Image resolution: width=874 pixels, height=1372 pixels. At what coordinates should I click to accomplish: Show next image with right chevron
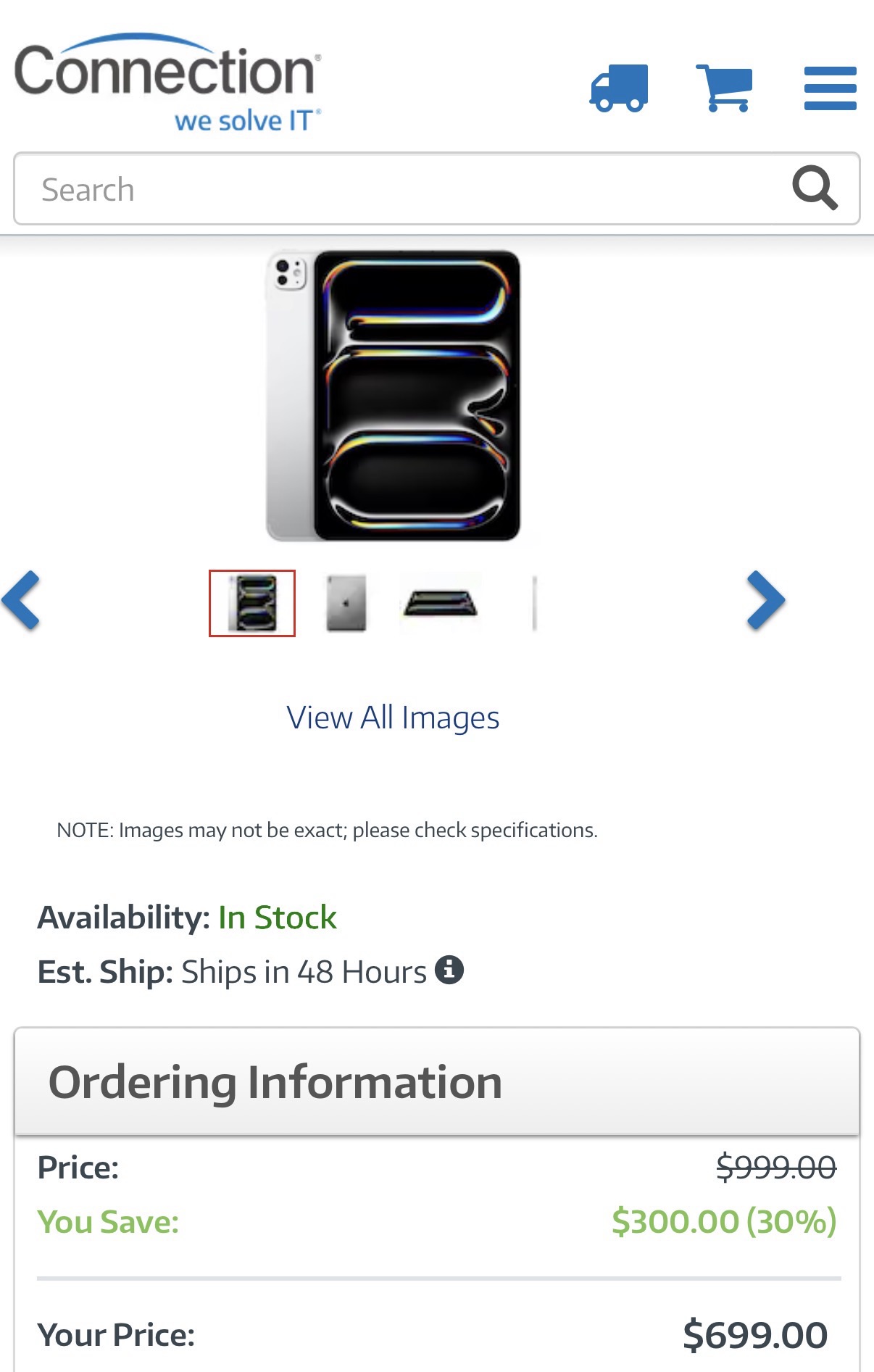tap(767, 600)
